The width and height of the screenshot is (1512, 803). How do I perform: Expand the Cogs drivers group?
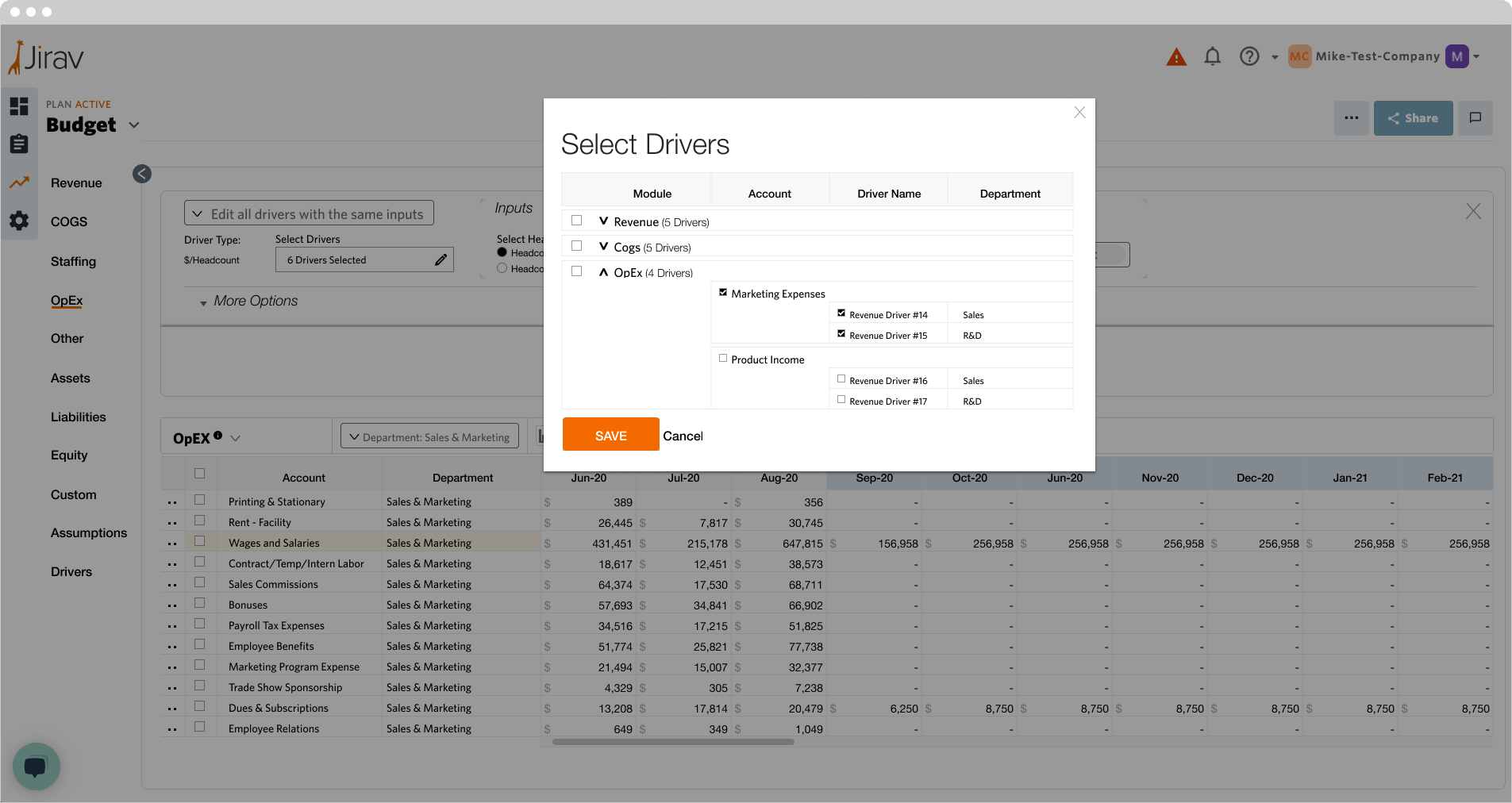(x=604, y=247)
